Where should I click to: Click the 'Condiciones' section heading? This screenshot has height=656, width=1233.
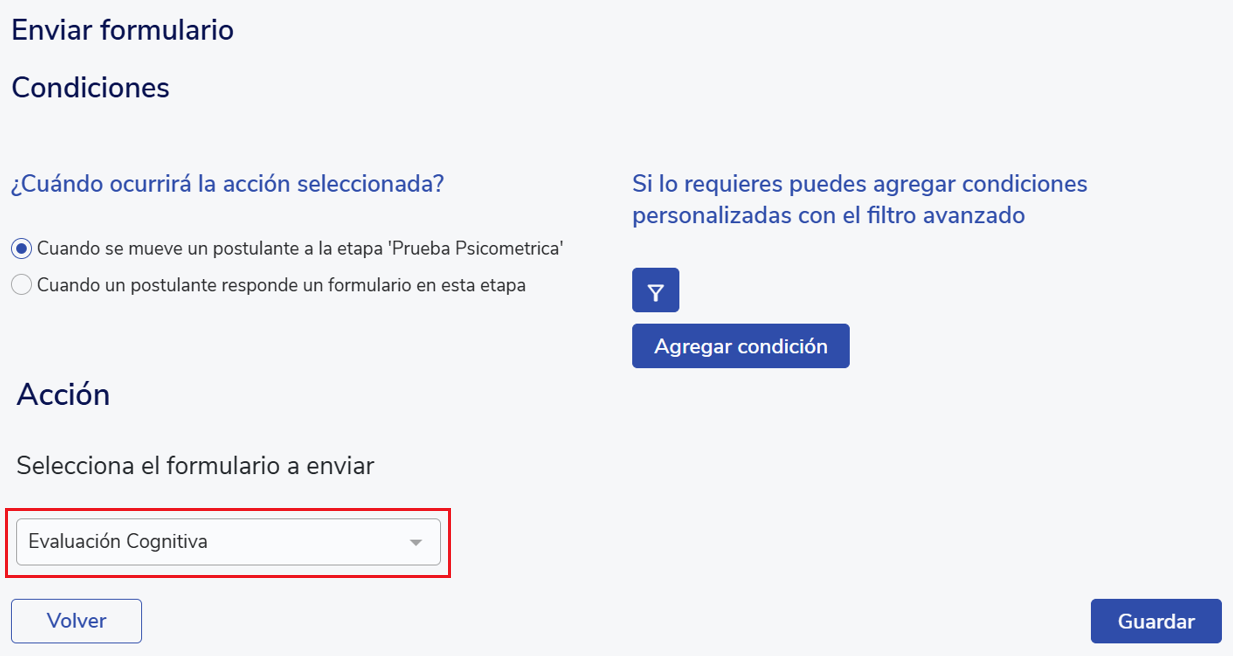(90, 88)
